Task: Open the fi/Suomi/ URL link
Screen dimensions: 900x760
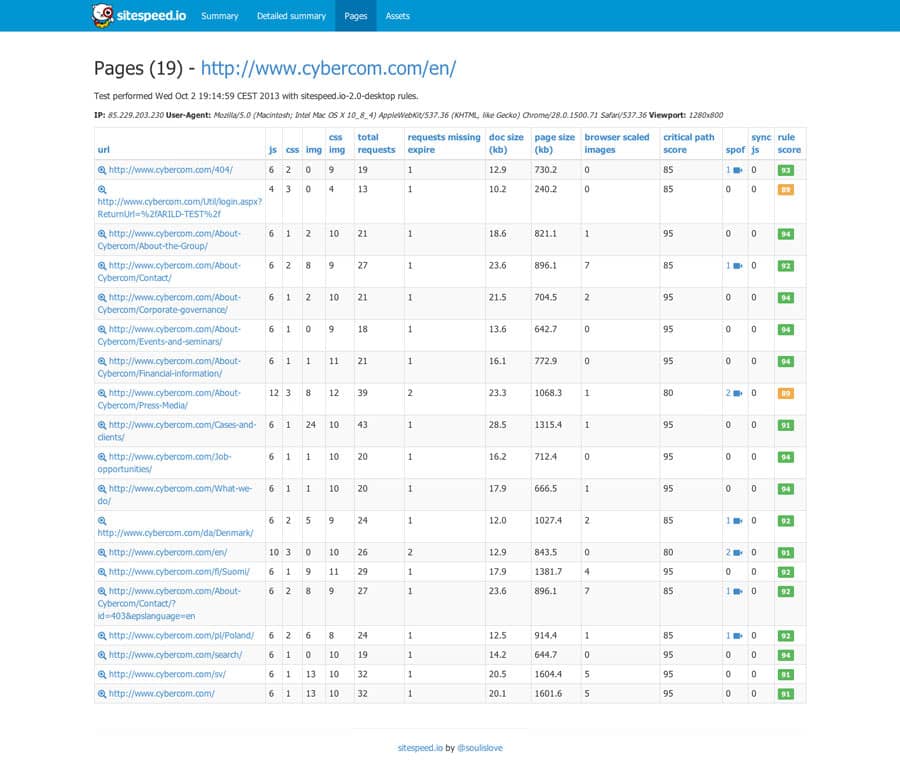Action: coord(179,572)
